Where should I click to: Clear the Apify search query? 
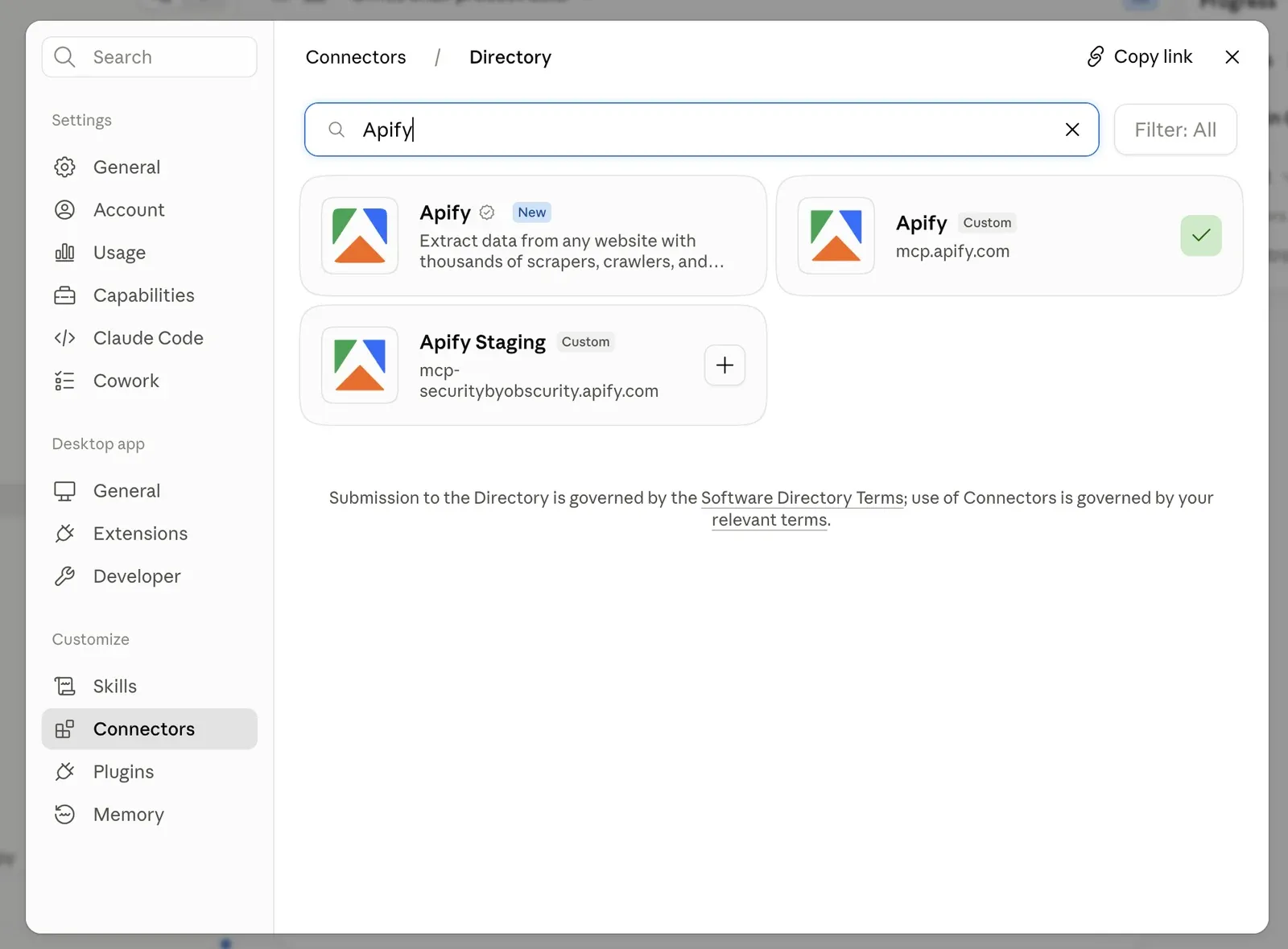point(1072,130)
